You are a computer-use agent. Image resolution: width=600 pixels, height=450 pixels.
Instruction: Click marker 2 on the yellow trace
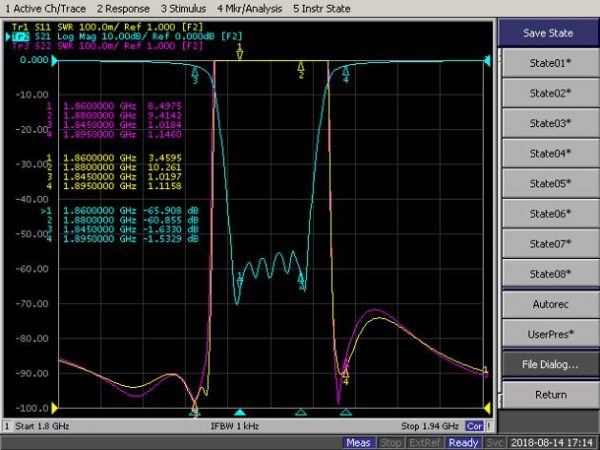coord(300,69)
